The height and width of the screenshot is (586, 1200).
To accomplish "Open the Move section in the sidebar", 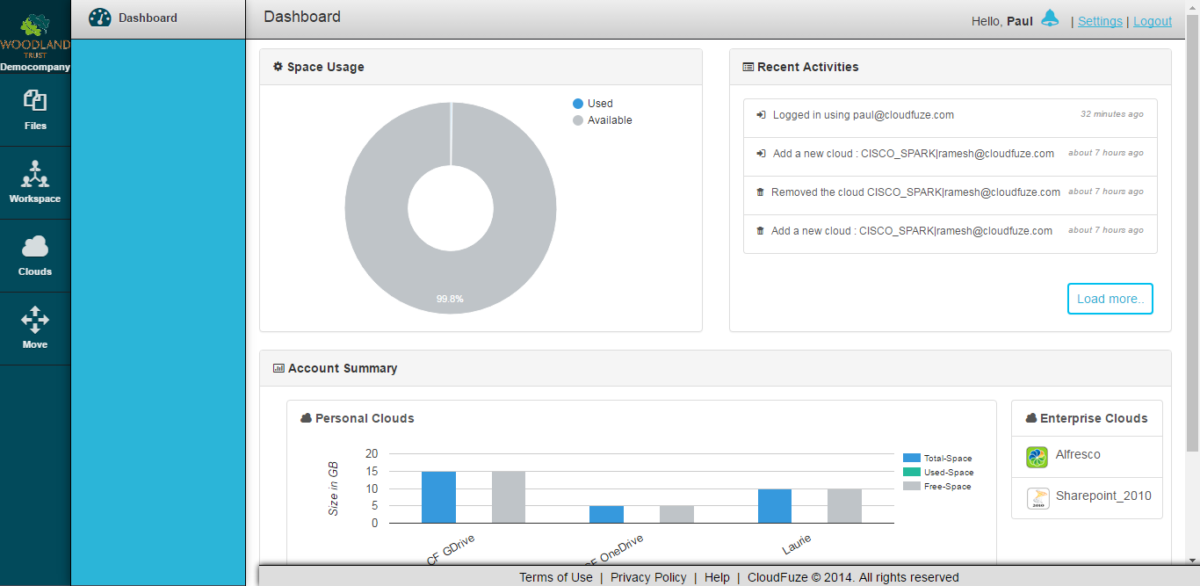I will [35, 320].
